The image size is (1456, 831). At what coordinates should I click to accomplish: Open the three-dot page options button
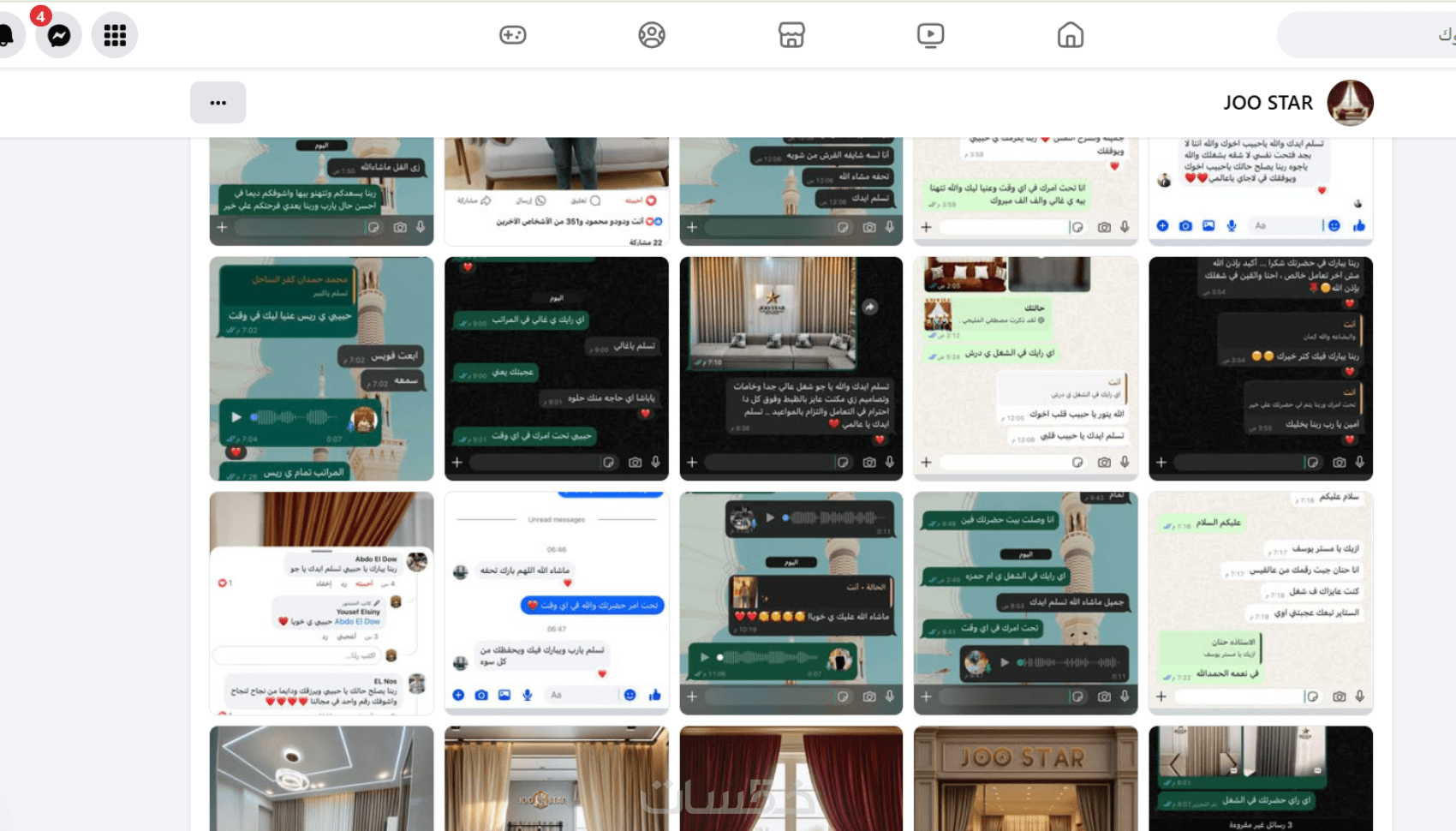[x=218, y=103]
